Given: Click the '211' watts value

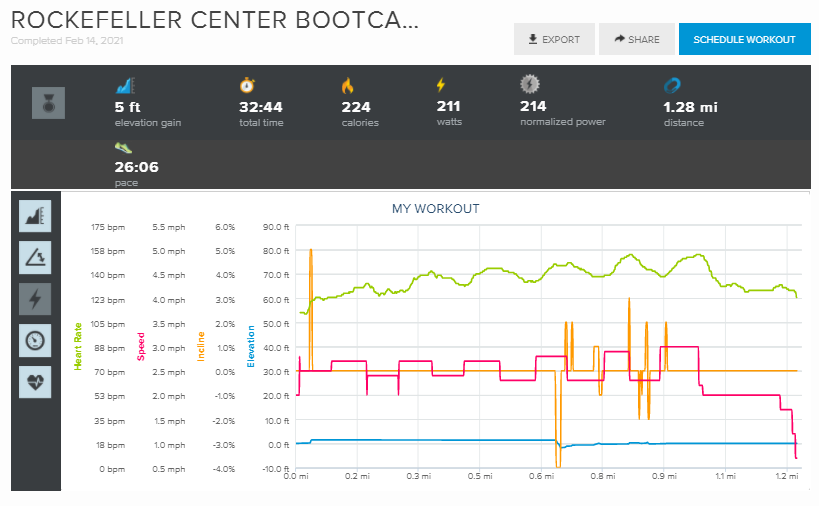Looking at the screenshot, I should pos(448,106).
